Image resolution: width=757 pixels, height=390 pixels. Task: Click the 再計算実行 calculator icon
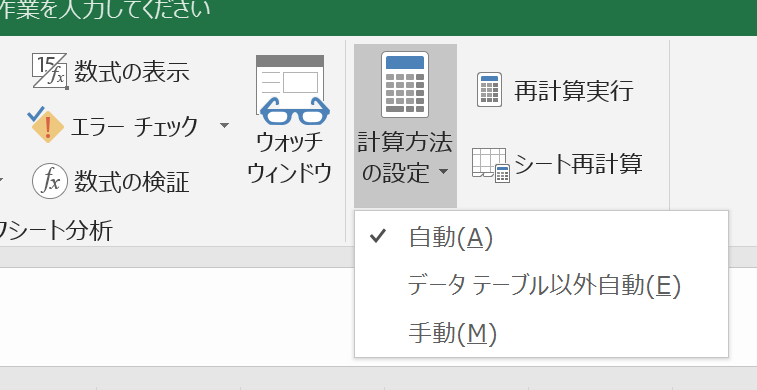tap(490, 90)
